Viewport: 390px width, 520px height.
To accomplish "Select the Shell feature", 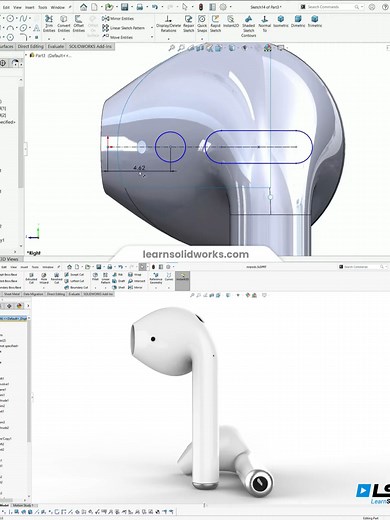I will click(x=118, y=287).
